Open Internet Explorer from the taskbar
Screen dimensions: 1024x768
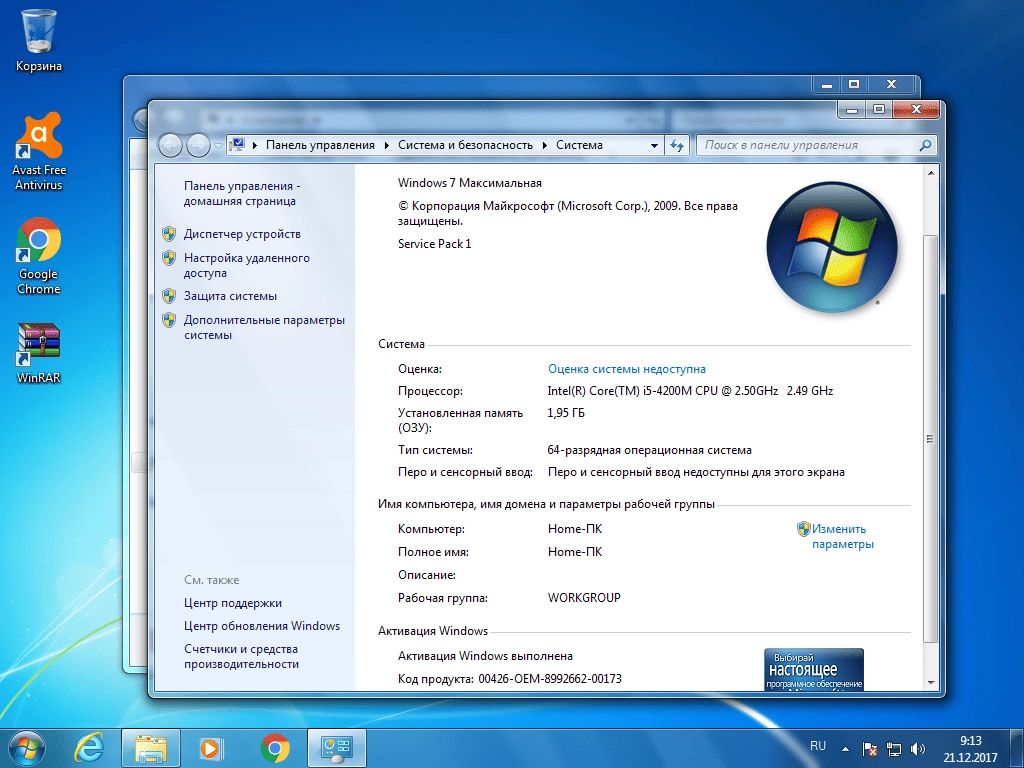pos(89,748)
